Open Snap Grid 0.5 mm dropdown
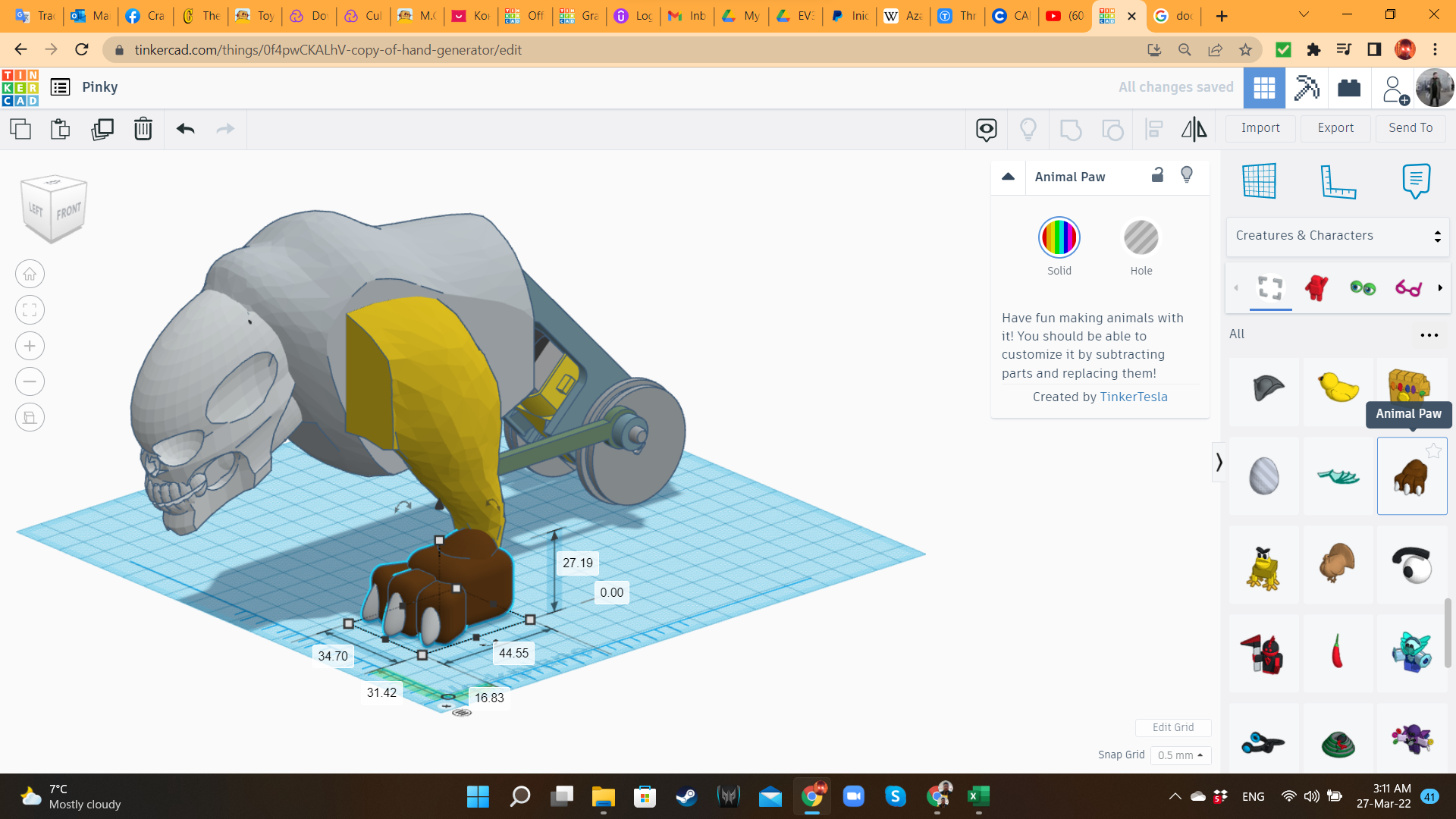The width and height of the screenshot is (1456, 819). point(1180,755)
